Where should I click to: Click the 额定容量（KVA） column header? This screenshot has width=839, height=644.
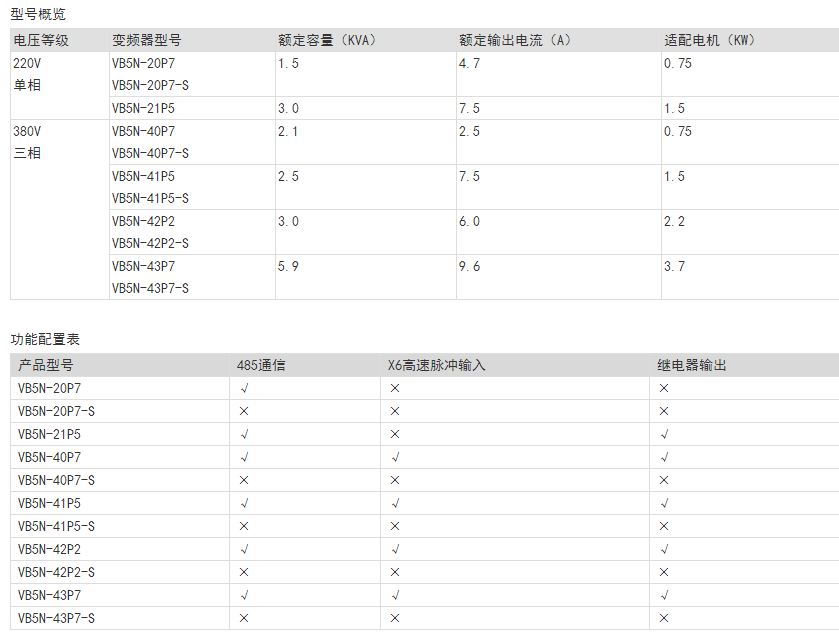coord(326,41)
